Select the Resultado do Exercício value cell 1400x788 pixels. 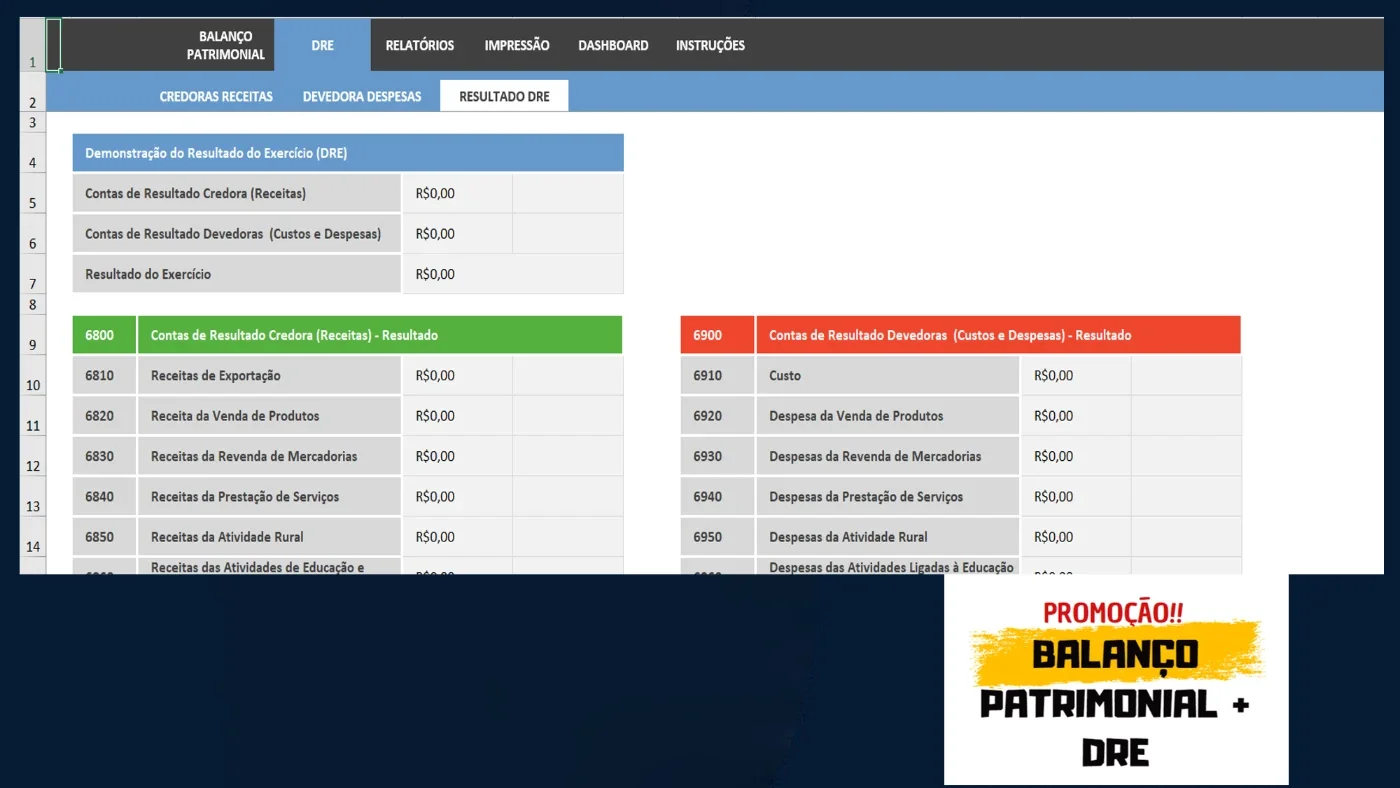(x=457, y=274)
